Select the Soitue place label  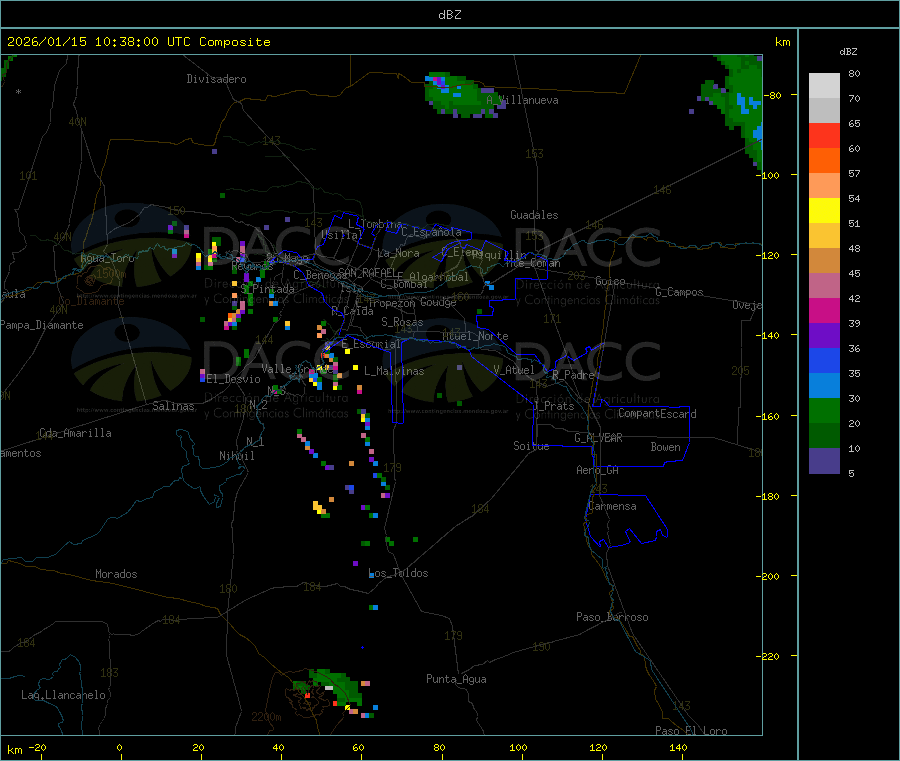click(x=531, y=446)
